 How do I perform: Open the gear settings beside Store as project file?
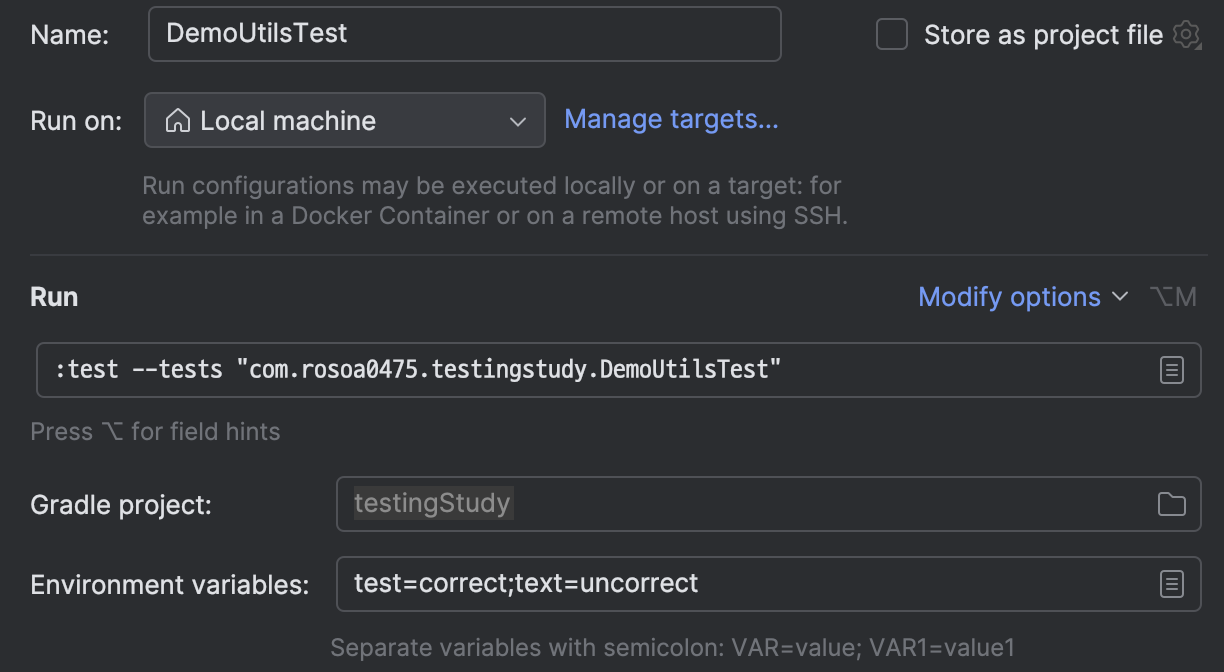pos(1186,35)
